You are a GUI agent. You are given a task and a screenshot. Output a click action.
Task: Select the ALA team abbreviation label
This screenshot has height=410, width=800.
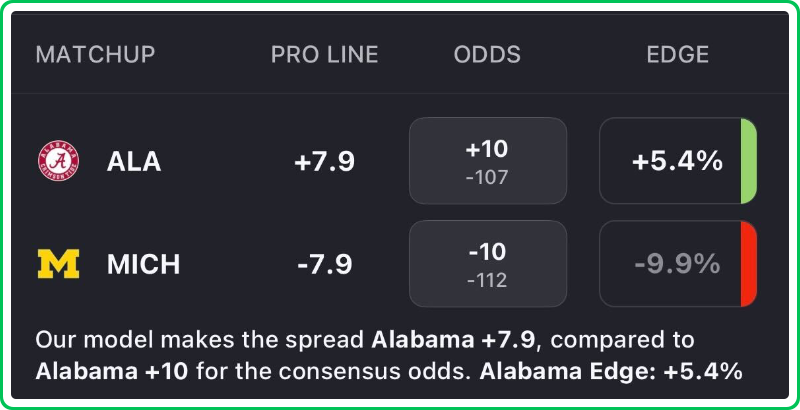(x=134, y=162)
